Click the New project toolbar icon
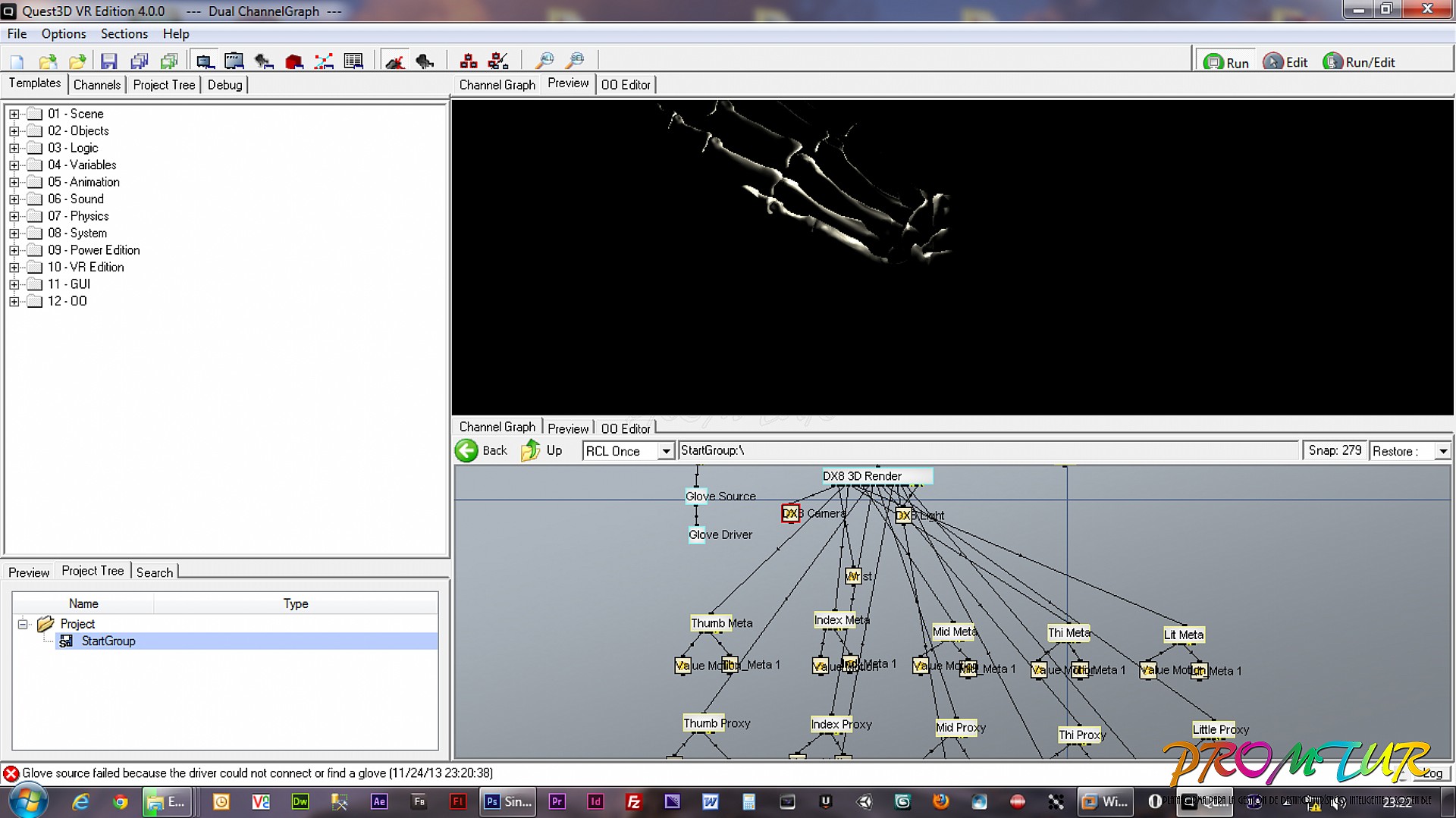The width and height of the screenshot is (1456, 818). pyautogui.click(x=17, y=62)
